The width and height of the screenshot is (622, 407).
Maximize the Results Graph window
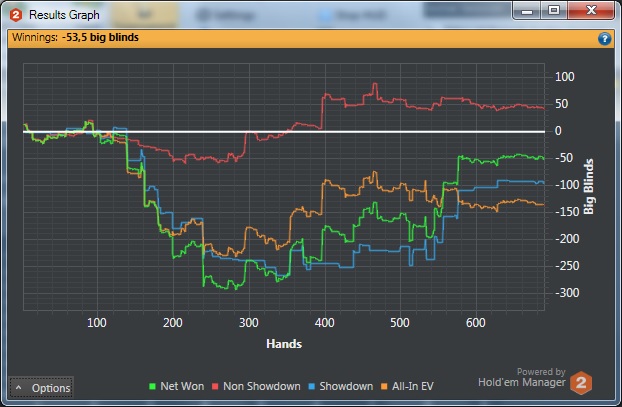click(x=554, y=11)
